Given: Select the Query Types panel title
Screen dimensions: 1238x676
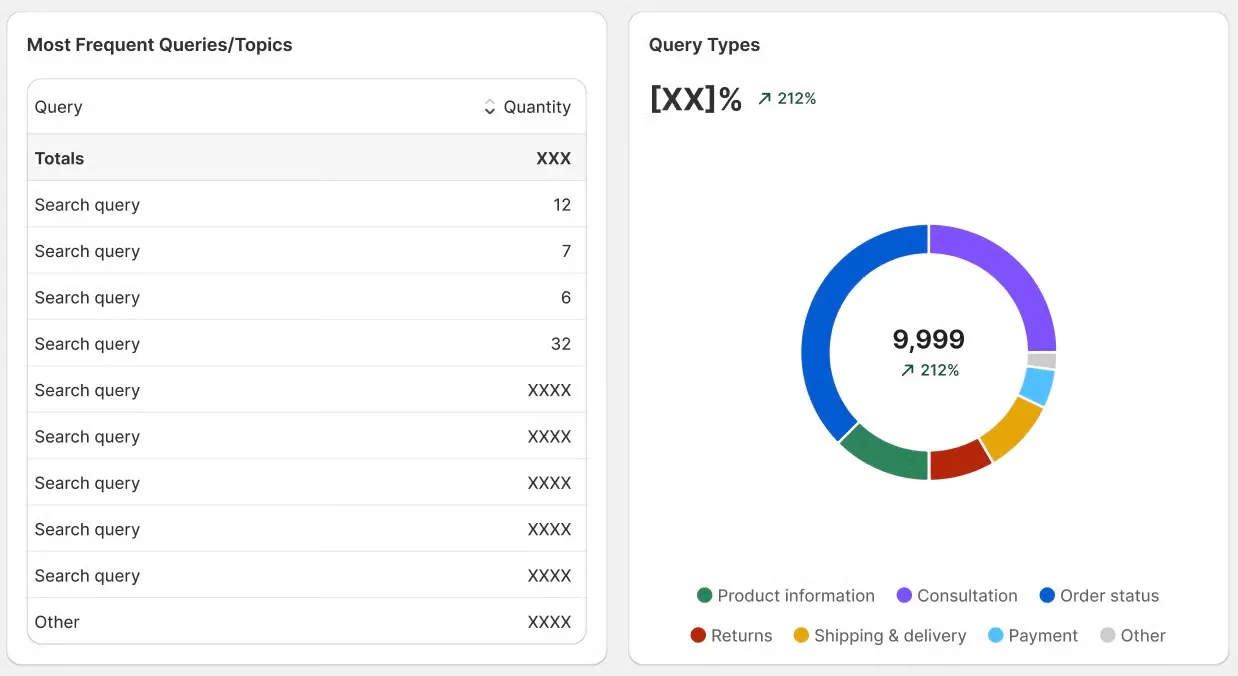Looking at the screenshot, I should 704,44.
